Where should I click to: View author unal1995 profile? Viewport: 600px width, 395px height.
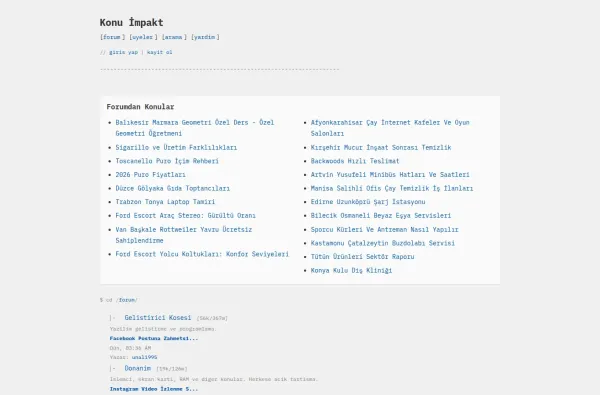[144, 357]
